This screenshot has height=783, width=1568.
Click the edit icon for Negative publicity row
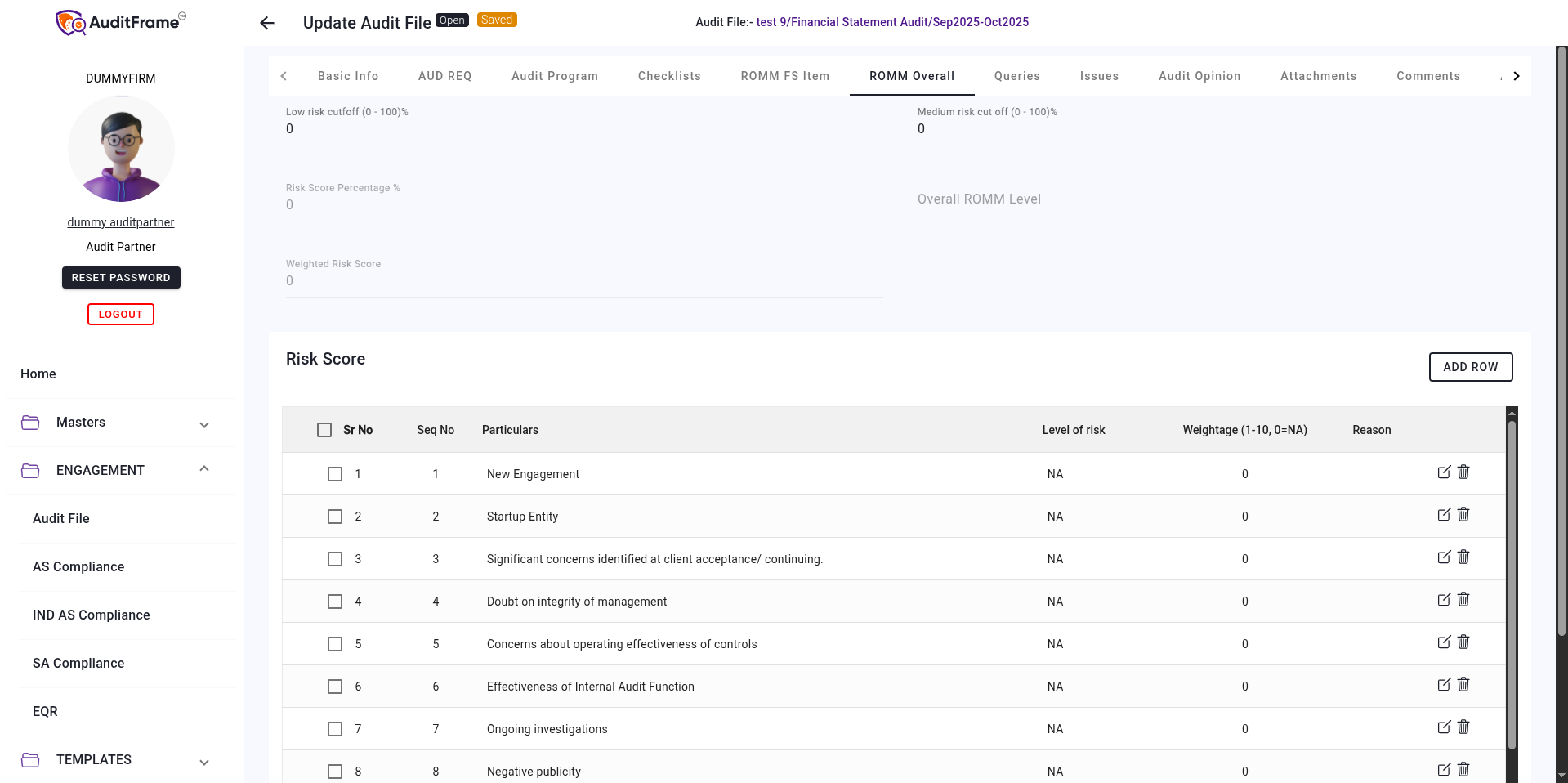pos(1443,769)
